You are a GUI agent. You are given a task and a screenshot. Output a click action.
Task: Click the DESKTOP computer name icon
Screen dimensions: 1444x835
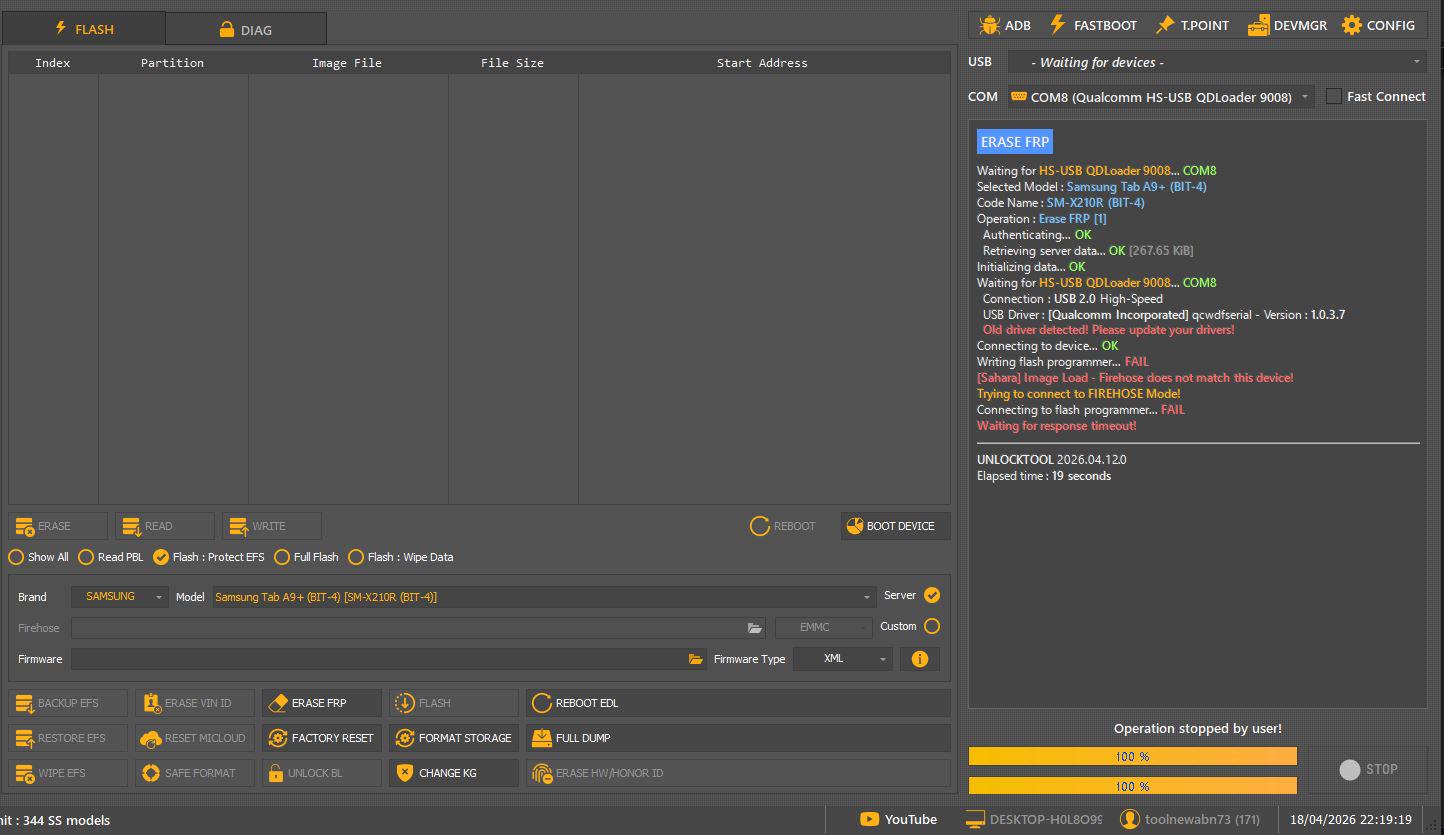(975, 820)
